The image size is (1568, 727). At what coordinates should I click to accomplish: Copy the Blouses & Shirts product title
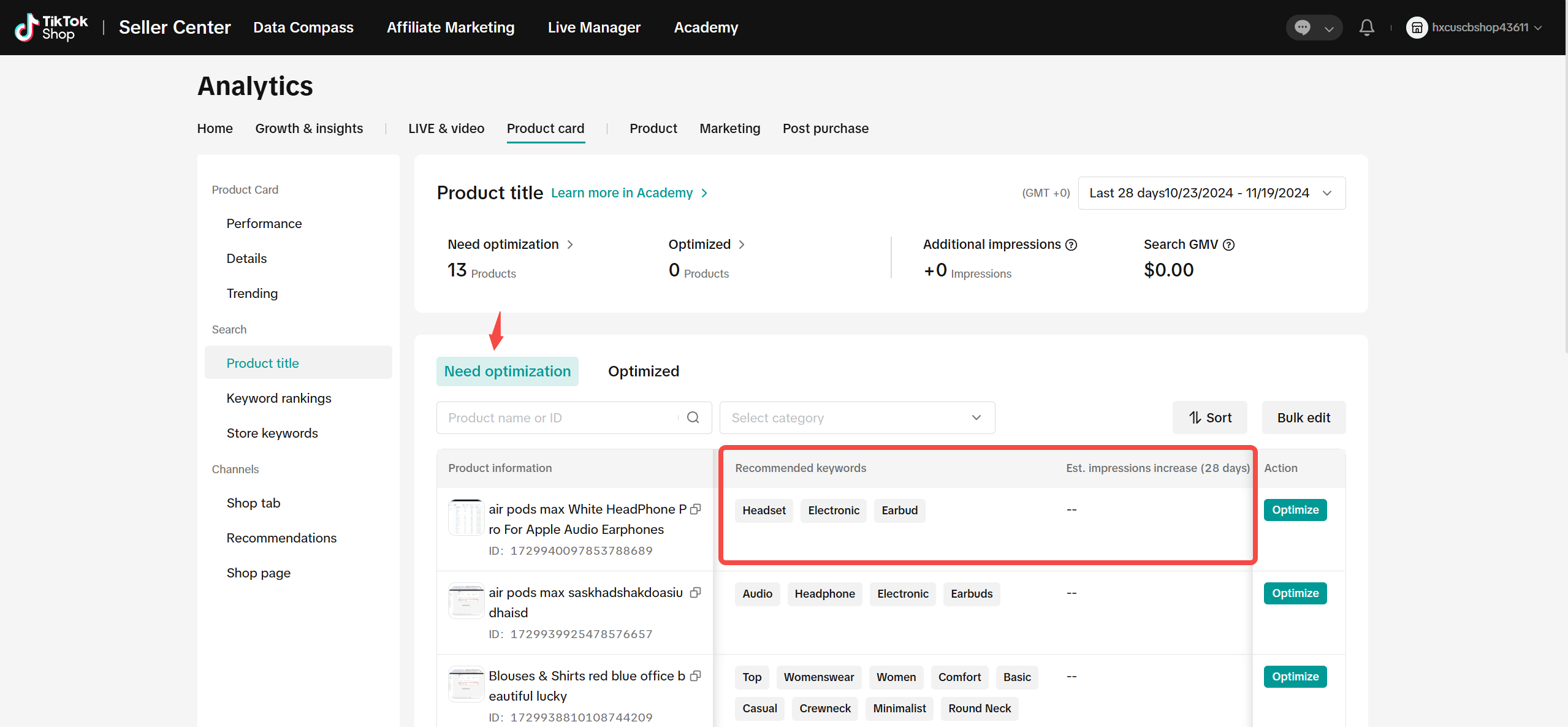click(696, 676)
